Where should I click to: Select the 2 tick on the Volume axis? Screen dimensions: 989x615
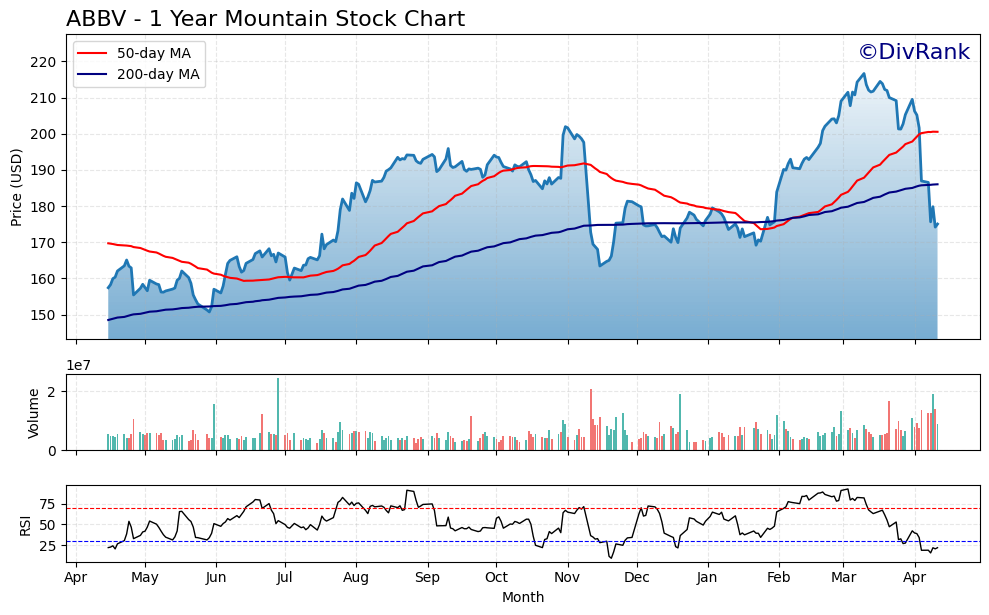(x=52, y=392)
